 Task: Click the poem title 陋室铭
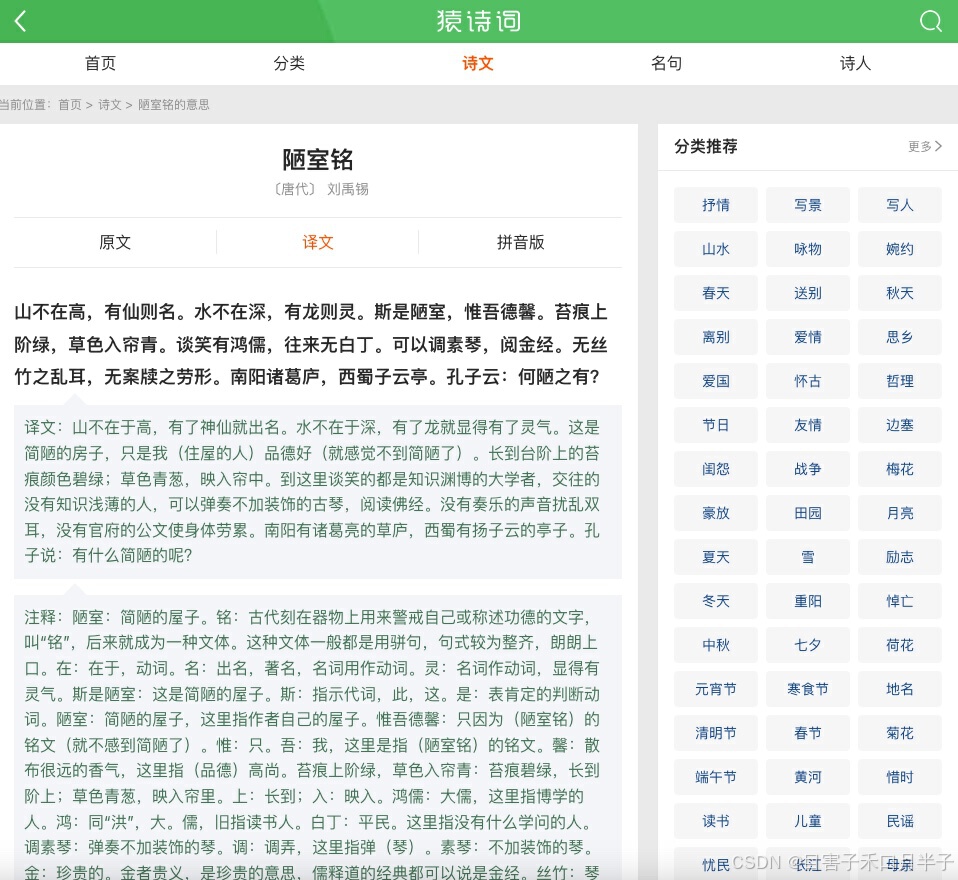[x=318, y=160]
